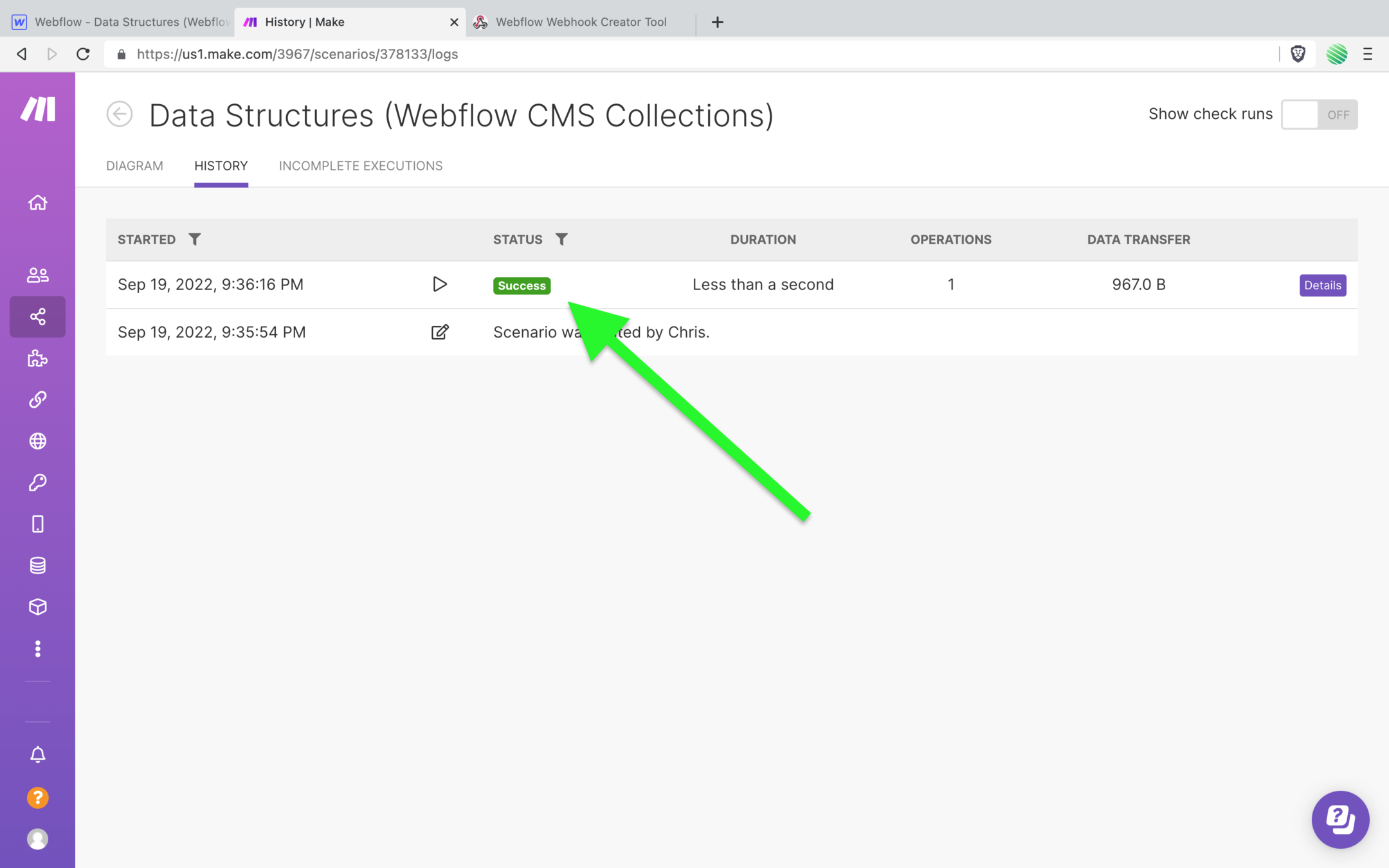
Task: Open the Keys icon in sidebar
Action: tap(38, 482)
